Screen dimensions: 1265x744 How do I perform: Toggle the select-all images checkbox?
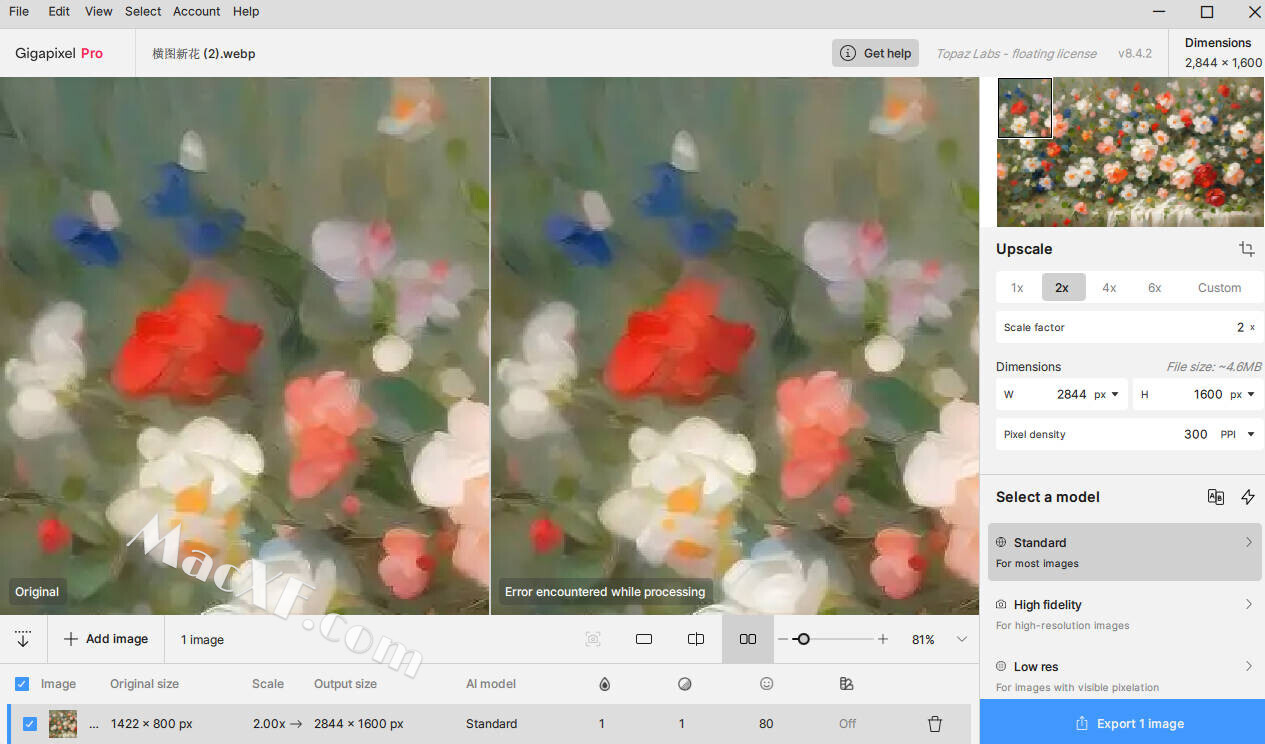(22, 684)
